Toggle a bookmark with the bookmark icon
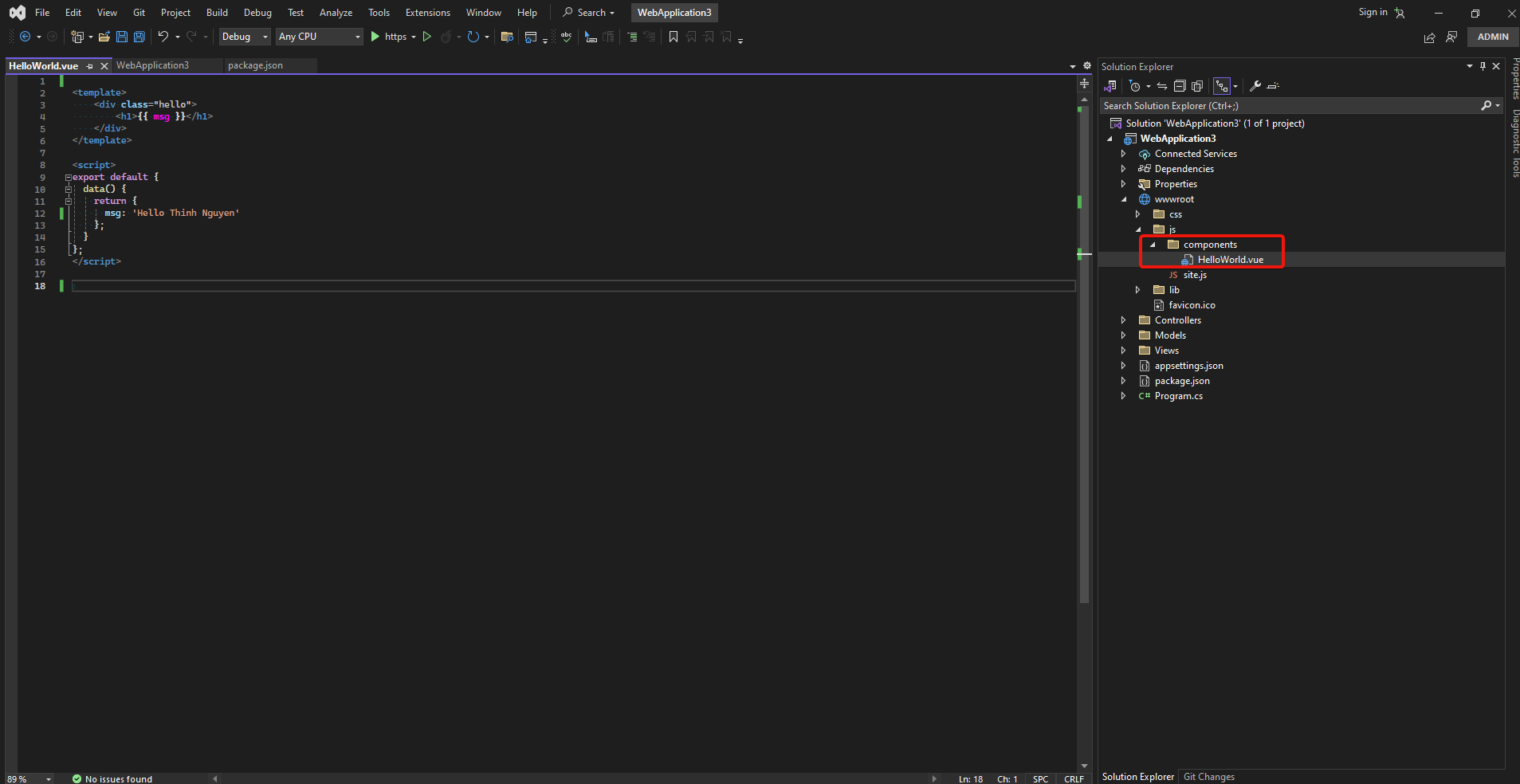Viewport: 1520px width, 784px height. [674, 37]
